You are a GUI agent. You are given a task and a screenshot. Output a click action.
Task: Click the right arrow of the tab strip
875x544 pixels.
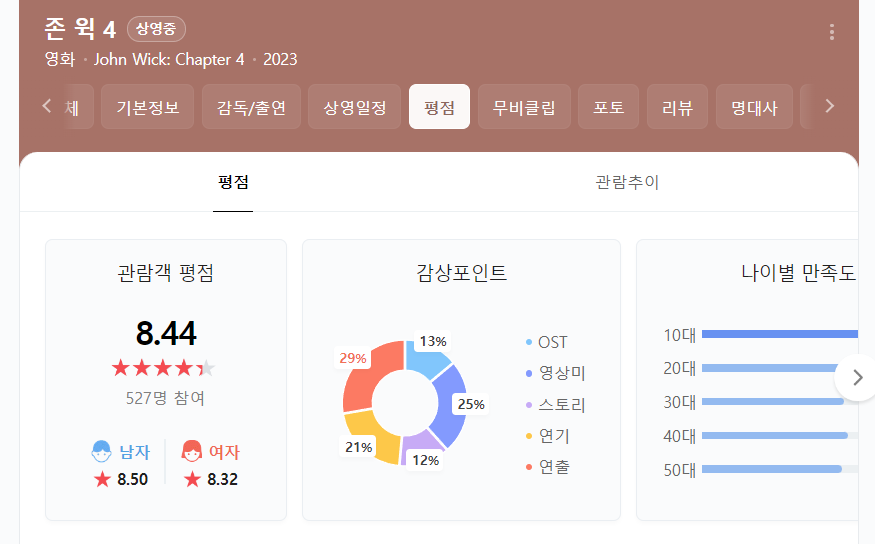tap(830, 106)
